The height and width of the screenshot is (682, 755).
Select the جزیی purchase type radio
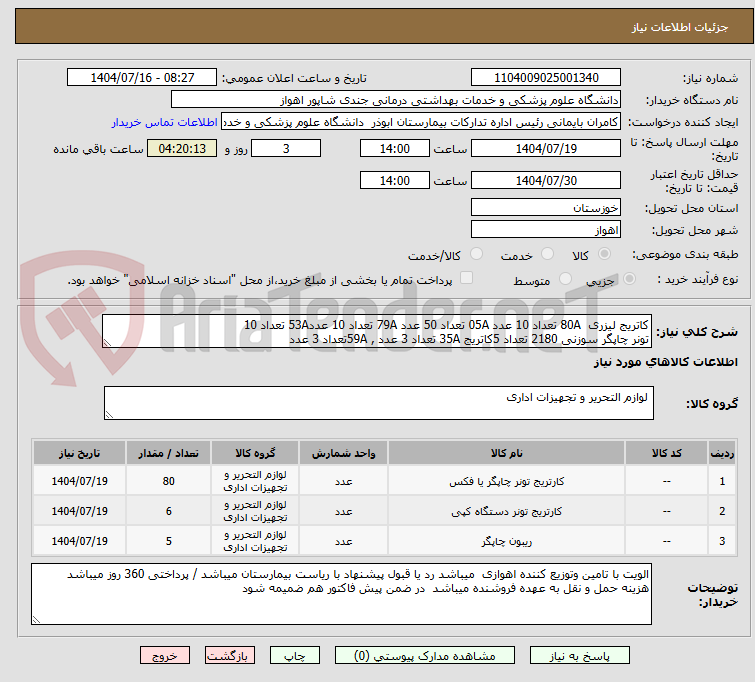(629, 279)
